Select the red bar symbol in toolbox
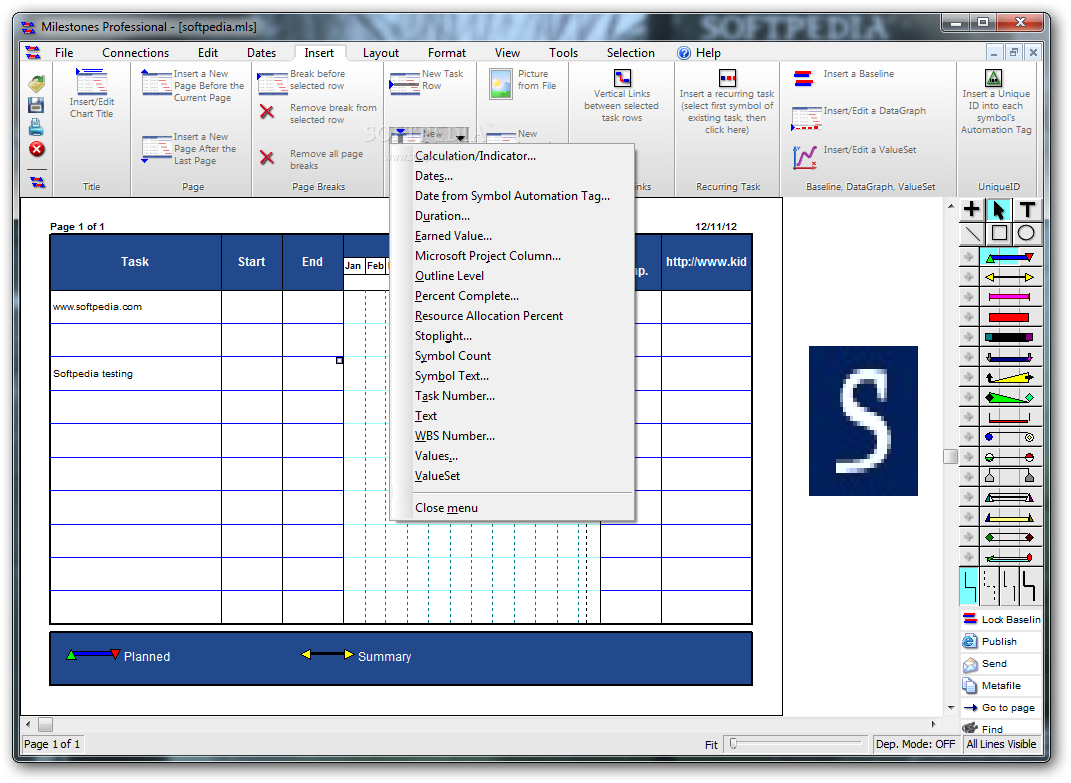1071x783 pixels. (x=1010, y=317)
